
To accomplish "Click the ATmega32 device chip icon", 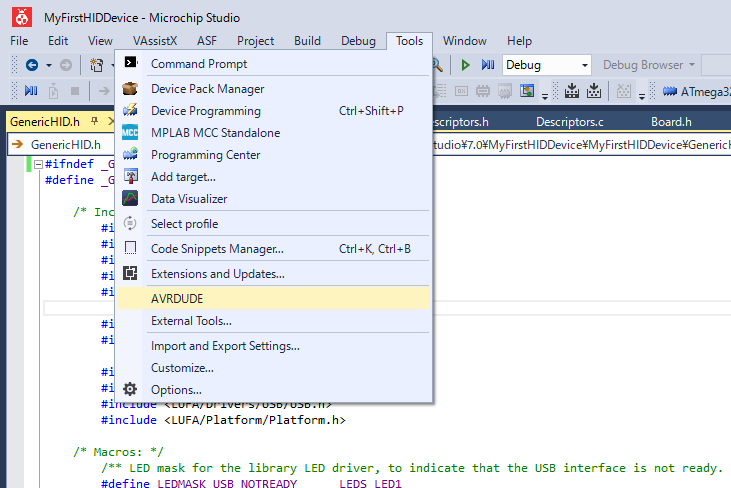I will [669, 91].
